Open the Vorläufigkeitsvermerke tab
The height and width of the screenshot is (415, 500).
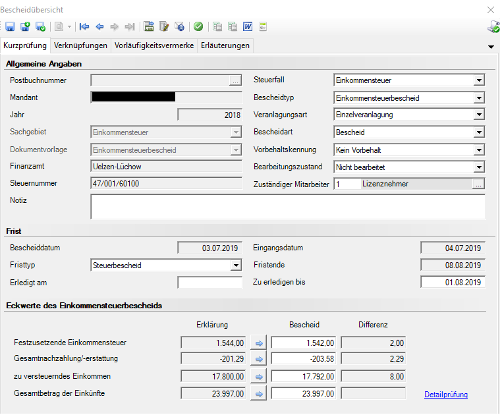coord(154,45)
